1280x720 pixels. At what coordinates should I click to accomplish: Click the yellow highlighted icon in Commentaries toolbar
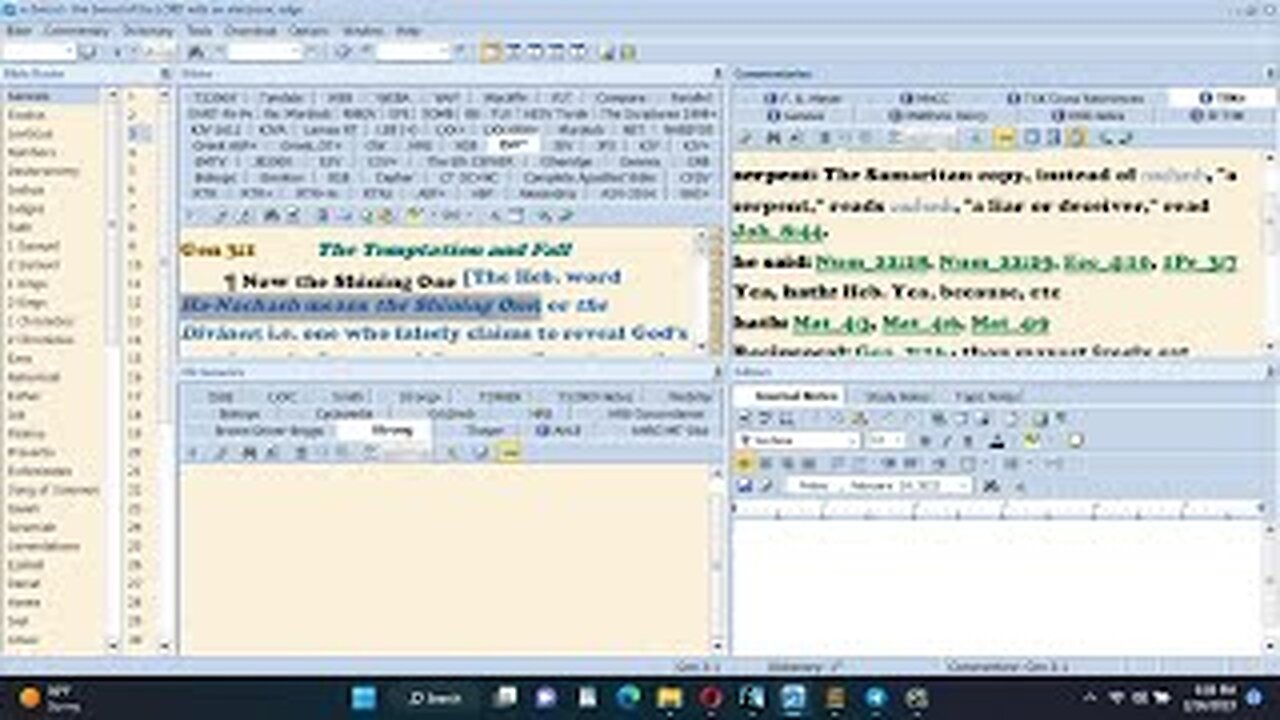pos(1007,138)
